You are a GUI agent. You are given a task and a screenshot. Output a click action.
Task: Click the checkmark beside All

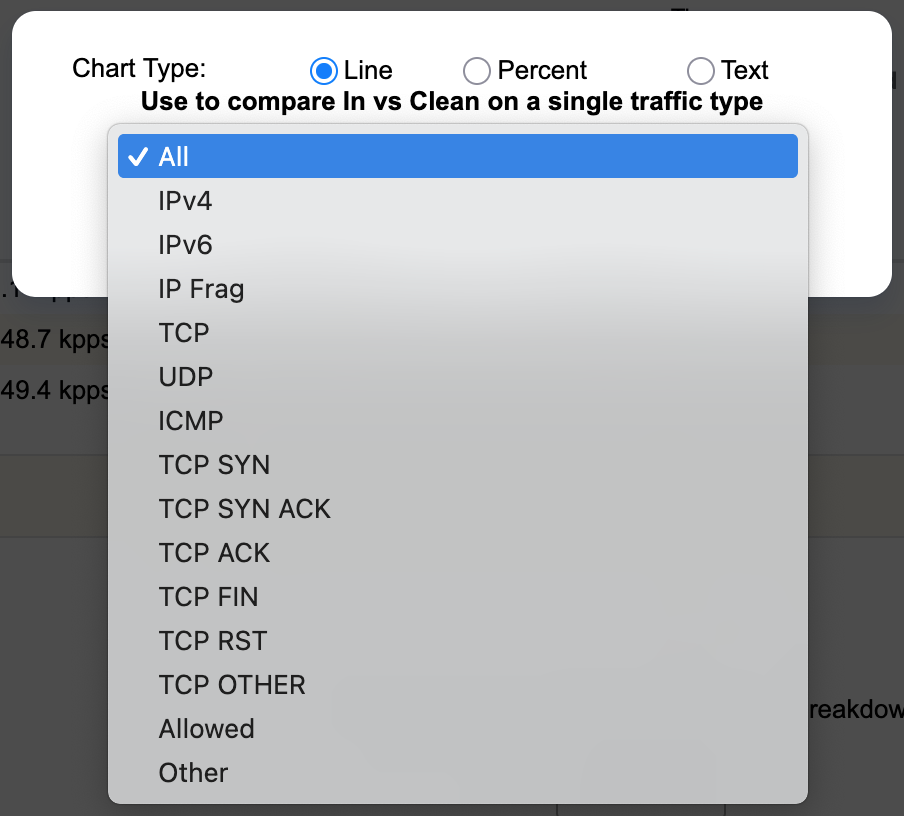pos(138,156)
